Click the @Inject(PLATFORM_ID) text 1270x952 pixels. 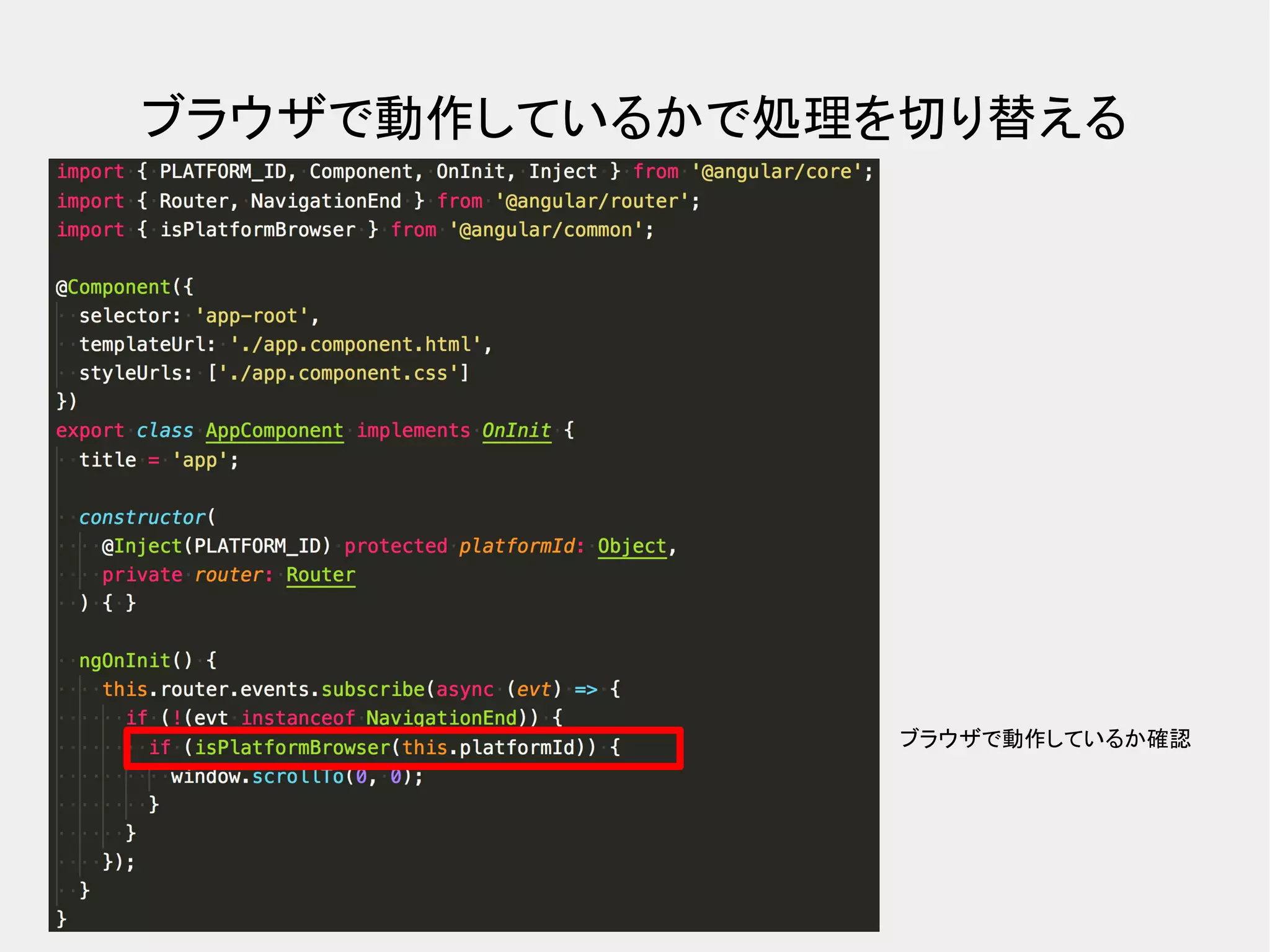click(x=216, y=546)
